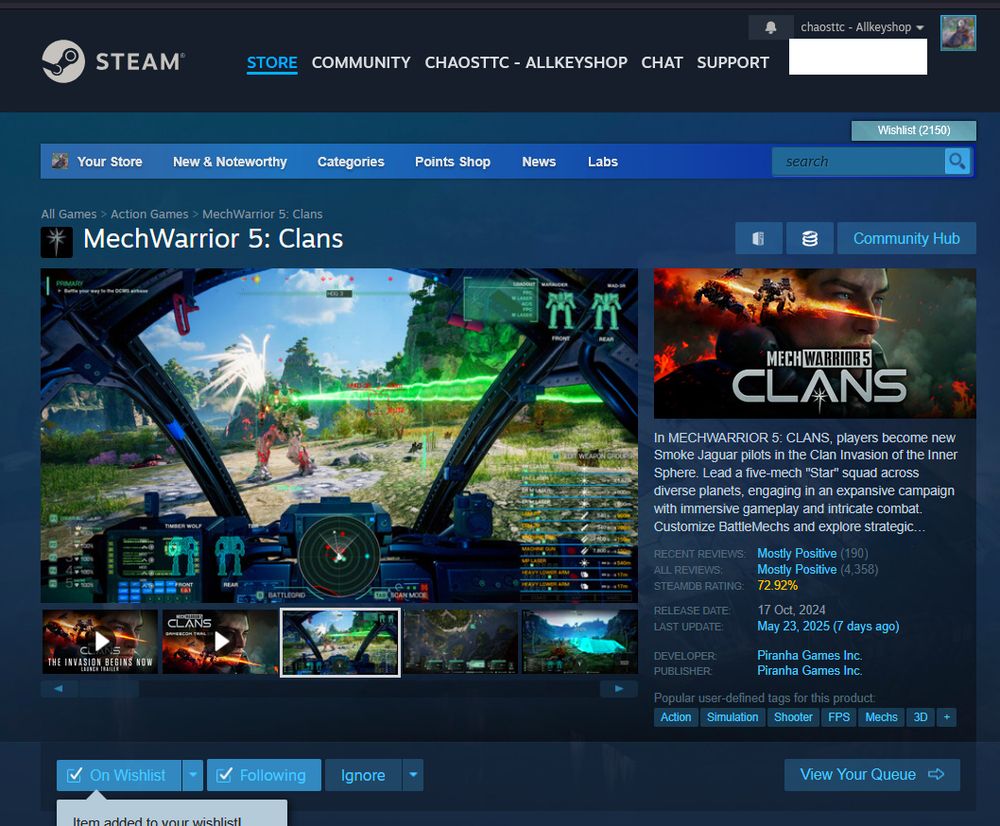Open the Your Store menu
Screen dimensions: 1000x826
pyautogui.click(x=110, y=161)
